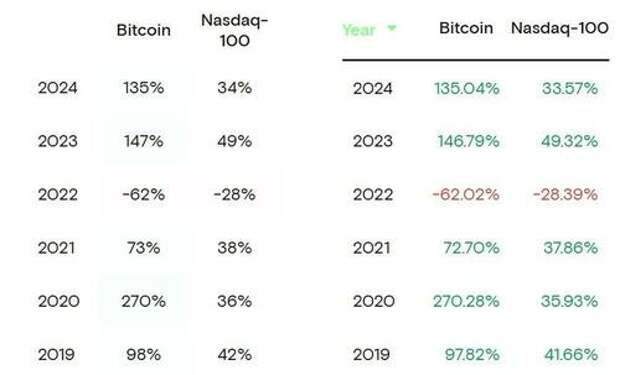Click the green Year column header

(359, 30)
